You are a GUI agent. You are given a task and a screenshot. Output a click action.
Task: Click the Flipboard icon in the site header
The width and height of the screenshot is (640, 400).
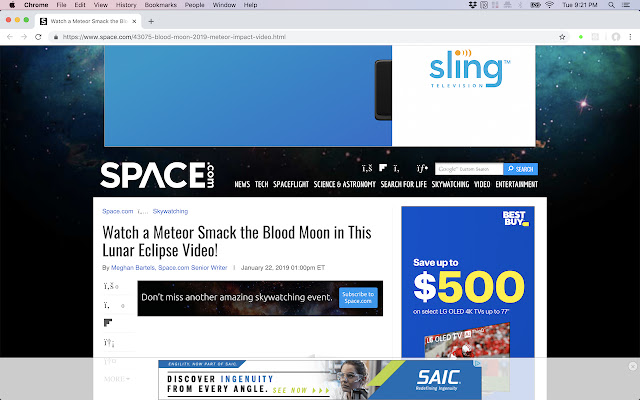[383, 168]
